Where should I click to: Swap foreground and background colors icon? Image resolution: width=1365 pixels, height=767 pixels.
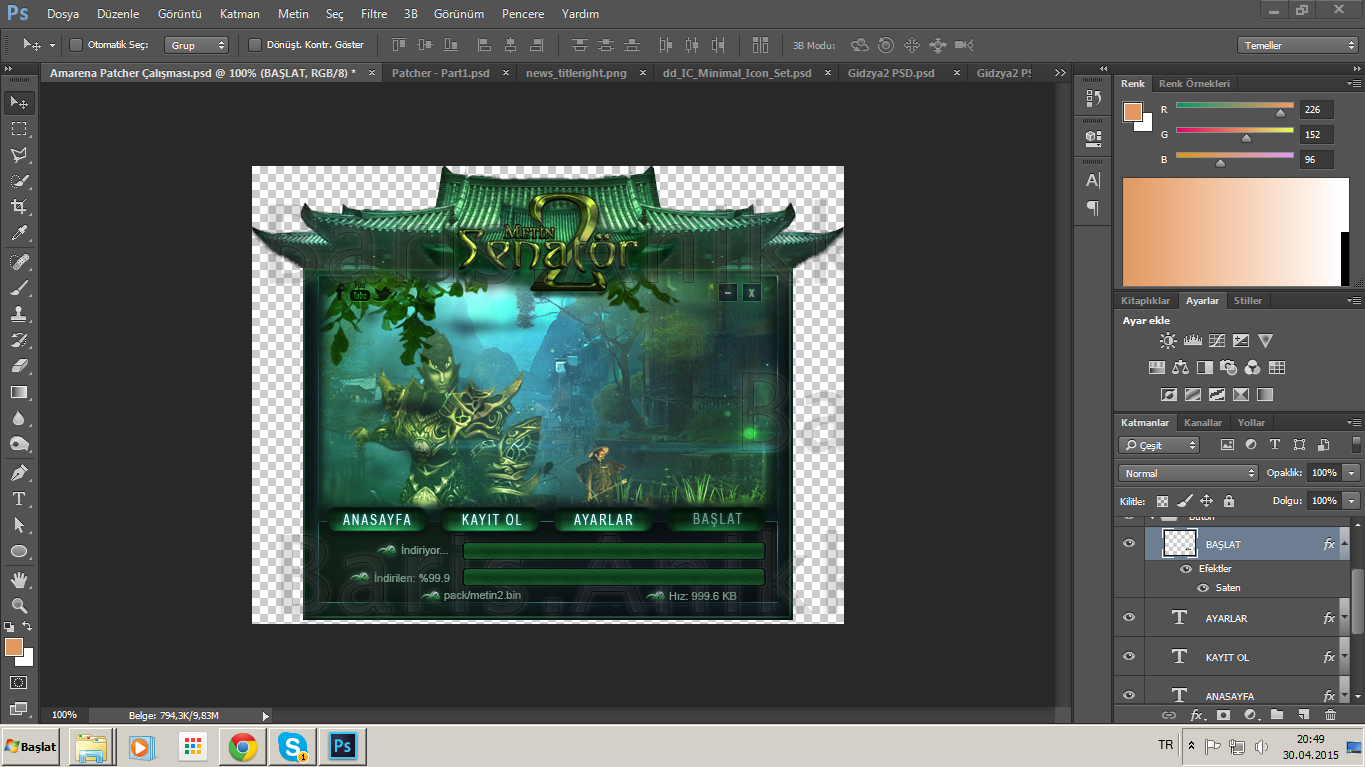pos(28,627)
